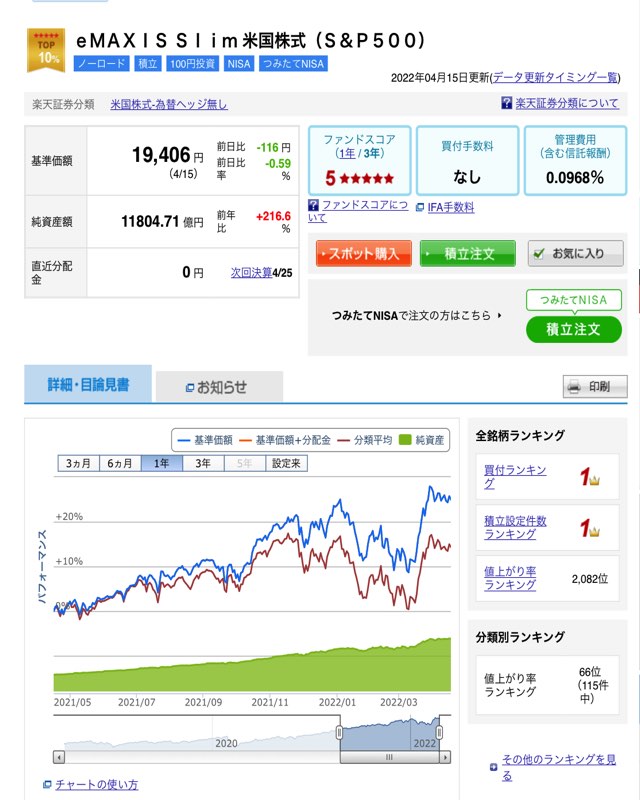
Task: Click the question icon beside ファンドスコアについて
Action: 314,205
